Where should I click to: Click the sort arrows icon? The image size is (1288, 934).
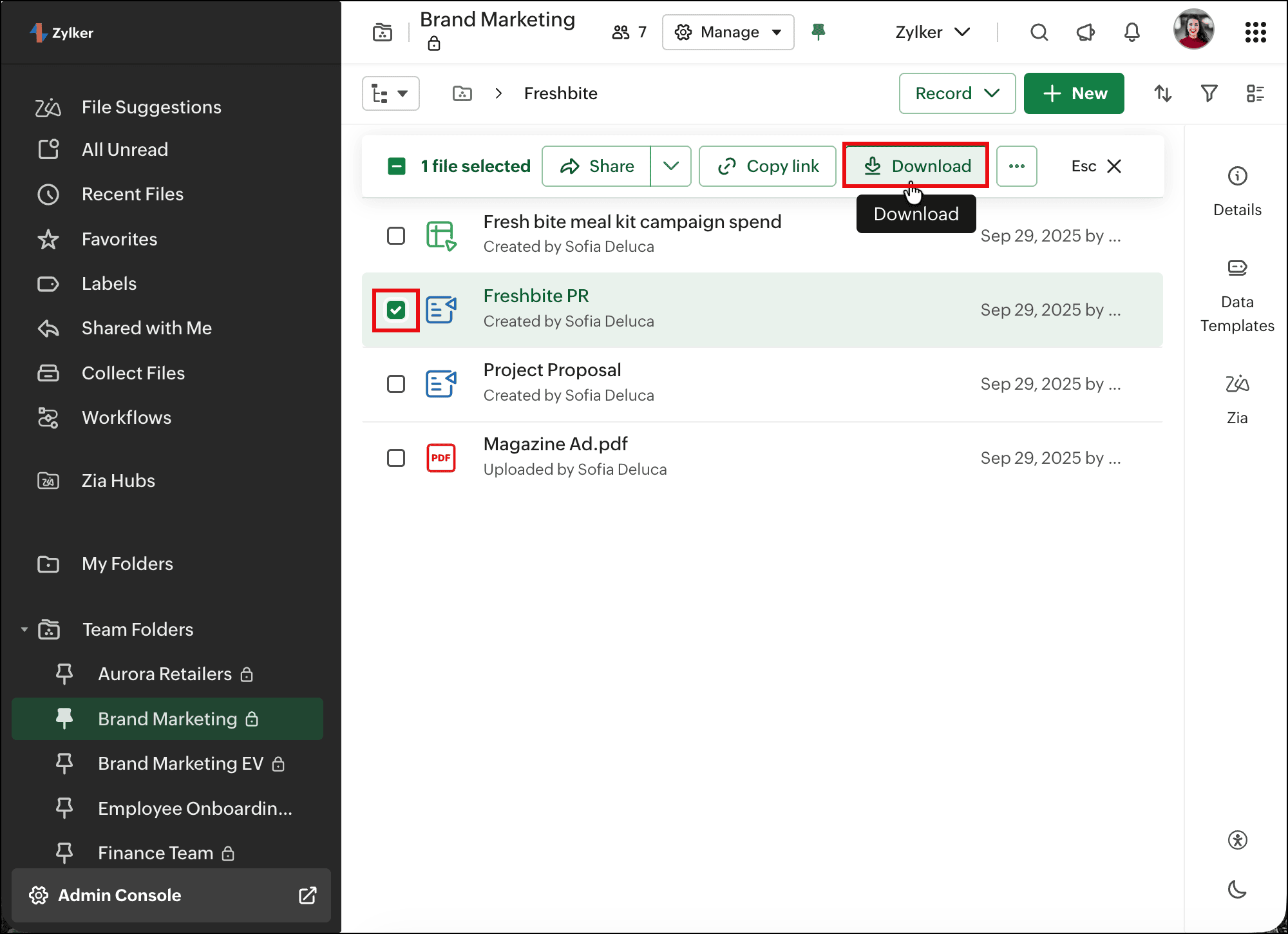pyautogui.click(x=1162, y=93)
